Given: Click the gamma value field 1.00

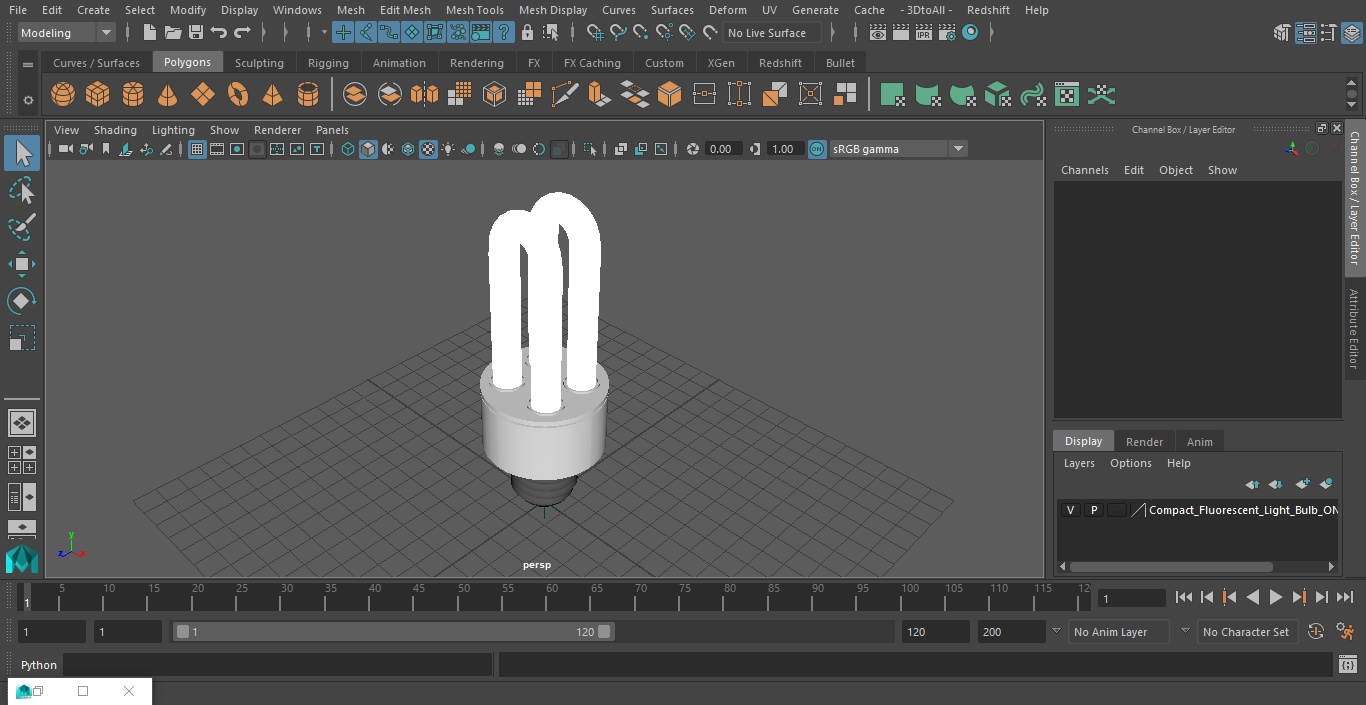Looking at the screenshot, I should pyautogui.click(x=783, y=149).
